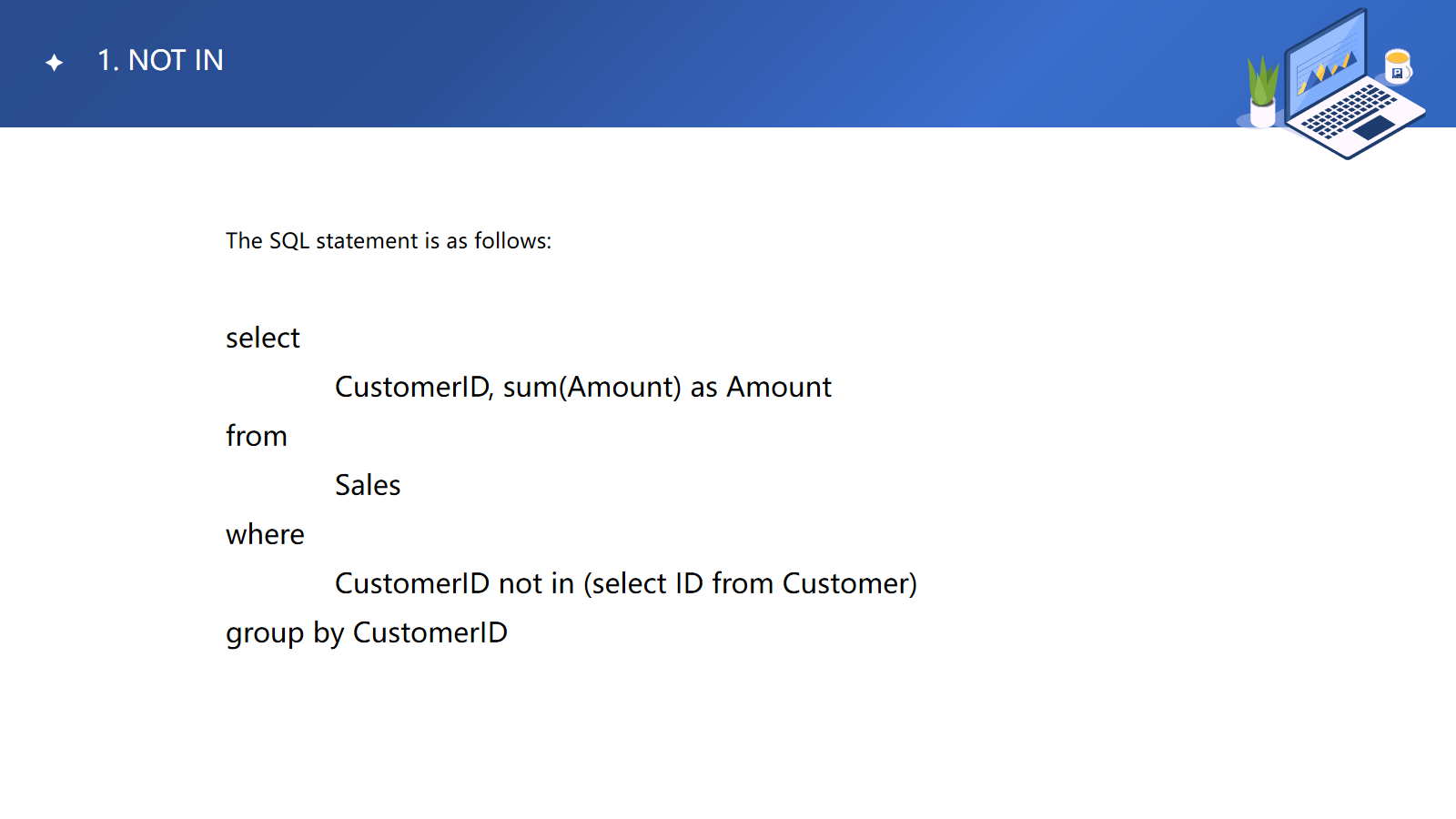Click the "The SQL statement is as follows:" line
The image size is (1456, 819).
point(389,241)
